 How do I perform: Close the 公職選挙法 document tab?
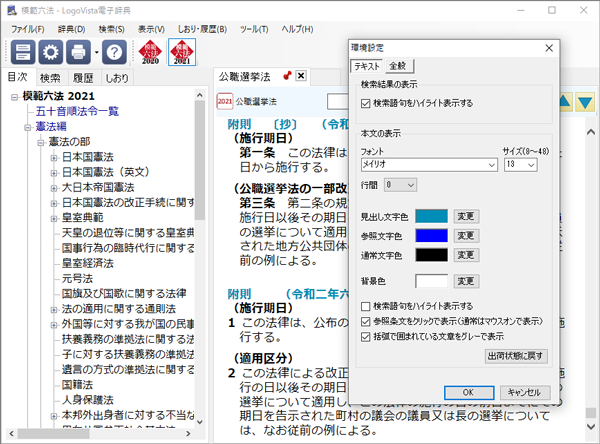click(301, 76)
